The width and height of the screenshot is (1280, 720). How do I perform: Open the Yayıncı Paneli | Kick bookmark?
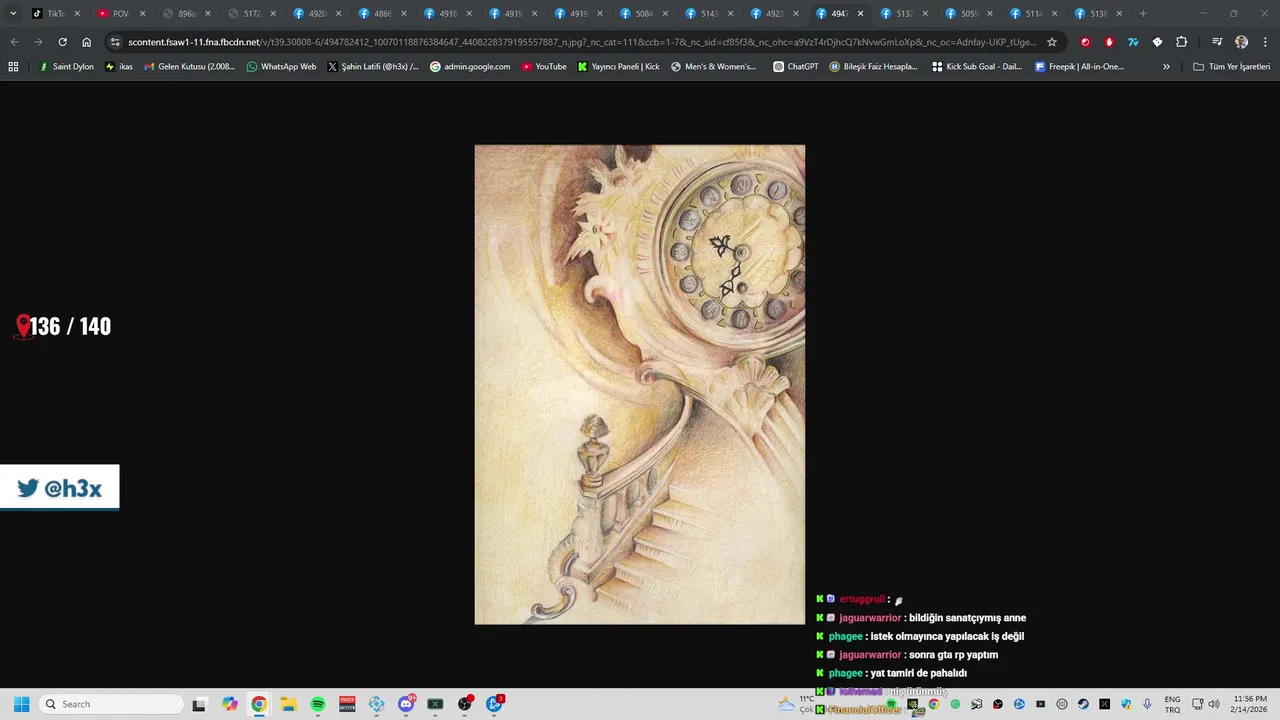(x=619, y=66)
